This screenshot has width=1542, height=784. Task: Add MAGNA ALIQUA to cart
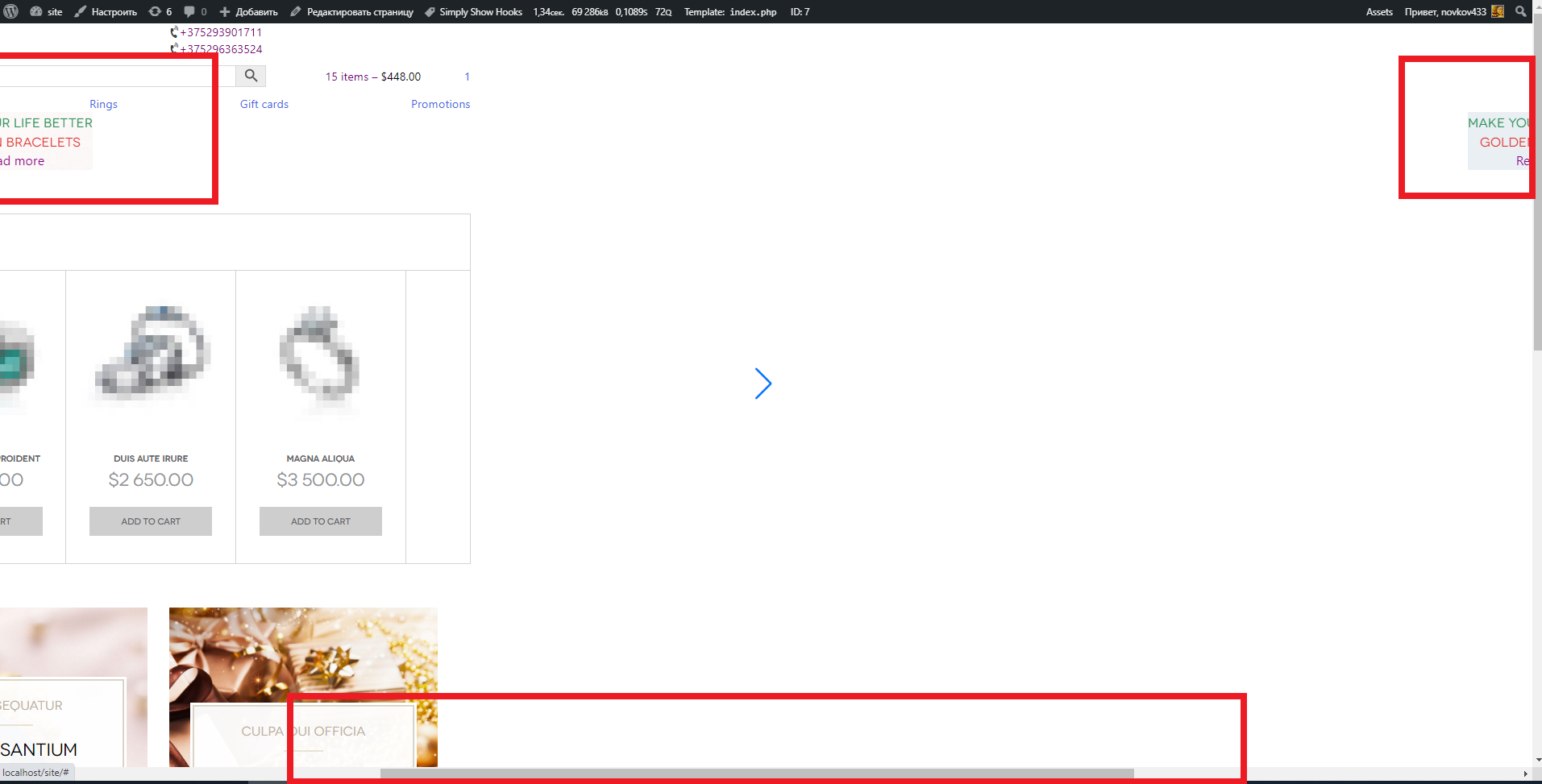click(321, 521)
